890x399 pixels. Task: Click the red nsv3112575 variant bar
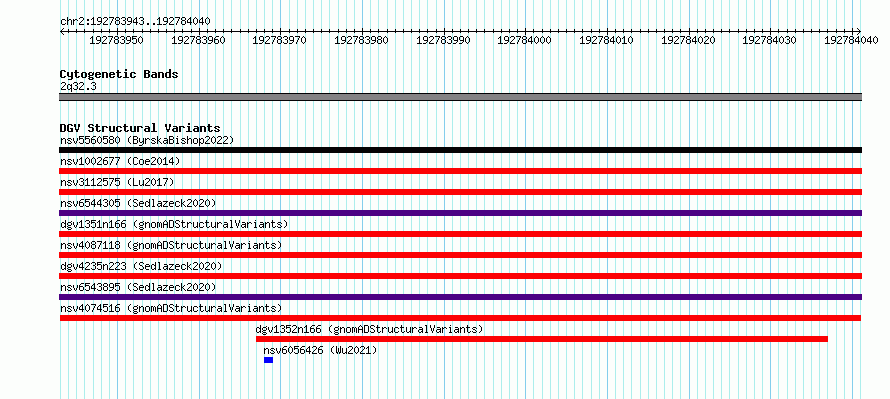point(461,192)
